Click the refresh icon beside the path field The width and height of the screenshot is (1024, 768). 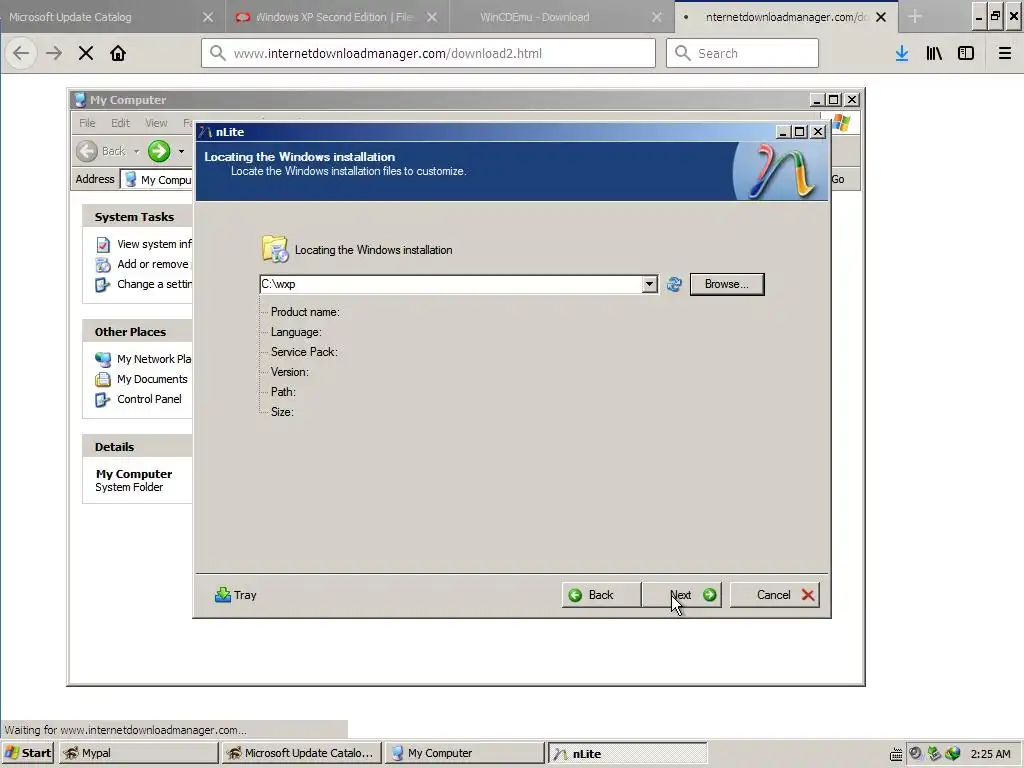click(x=674, y=284)
